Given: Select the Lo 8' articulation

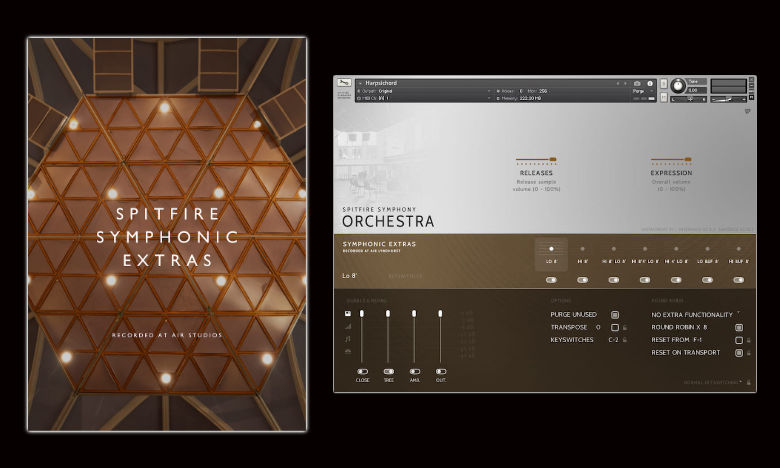Looking at the screenshot, I should [551, 255].
